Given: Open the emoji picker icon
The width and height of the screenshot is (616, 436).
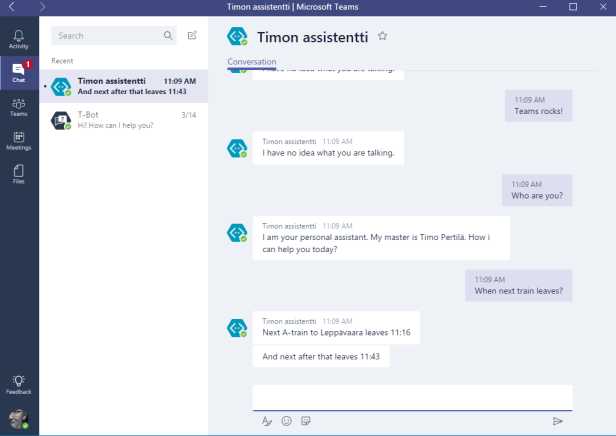Looking at the screenshot, I should (x=287, y=421).
